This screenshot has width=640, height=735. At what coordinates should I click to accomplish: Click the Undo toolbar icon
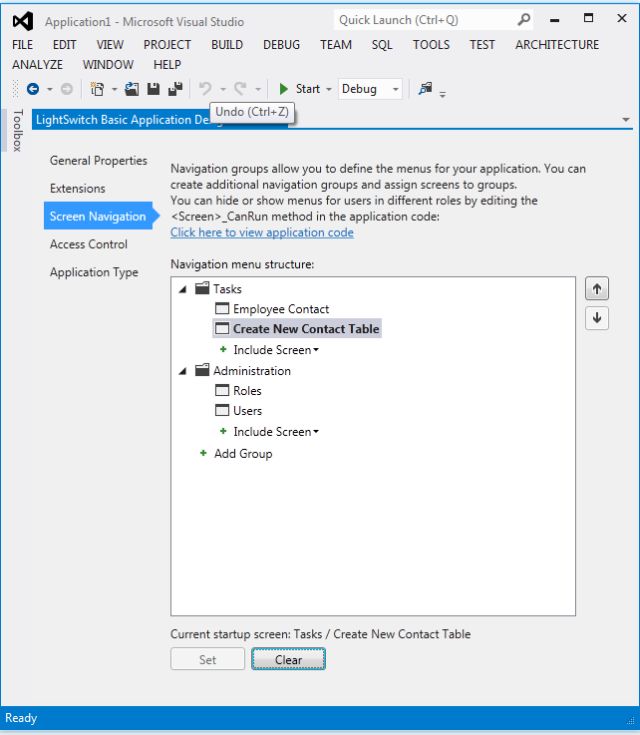click(x=205, y=89)
